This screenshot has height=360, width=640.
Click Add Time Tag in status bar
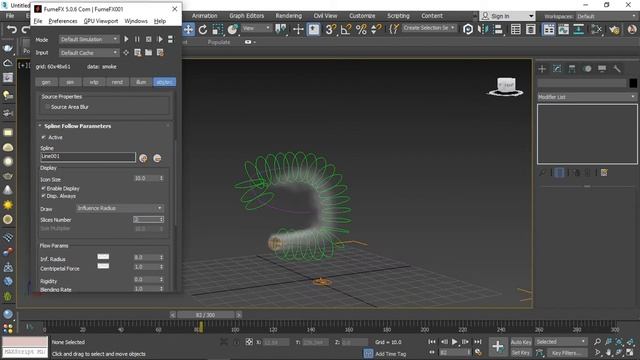391,354
